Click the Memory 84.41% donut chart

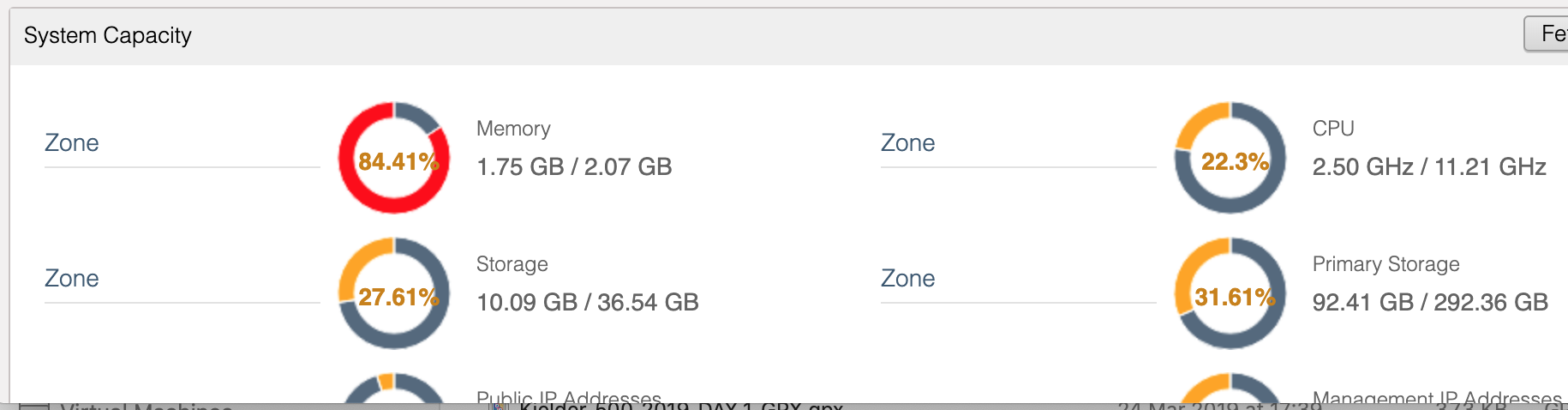click(x=394, y=158)
